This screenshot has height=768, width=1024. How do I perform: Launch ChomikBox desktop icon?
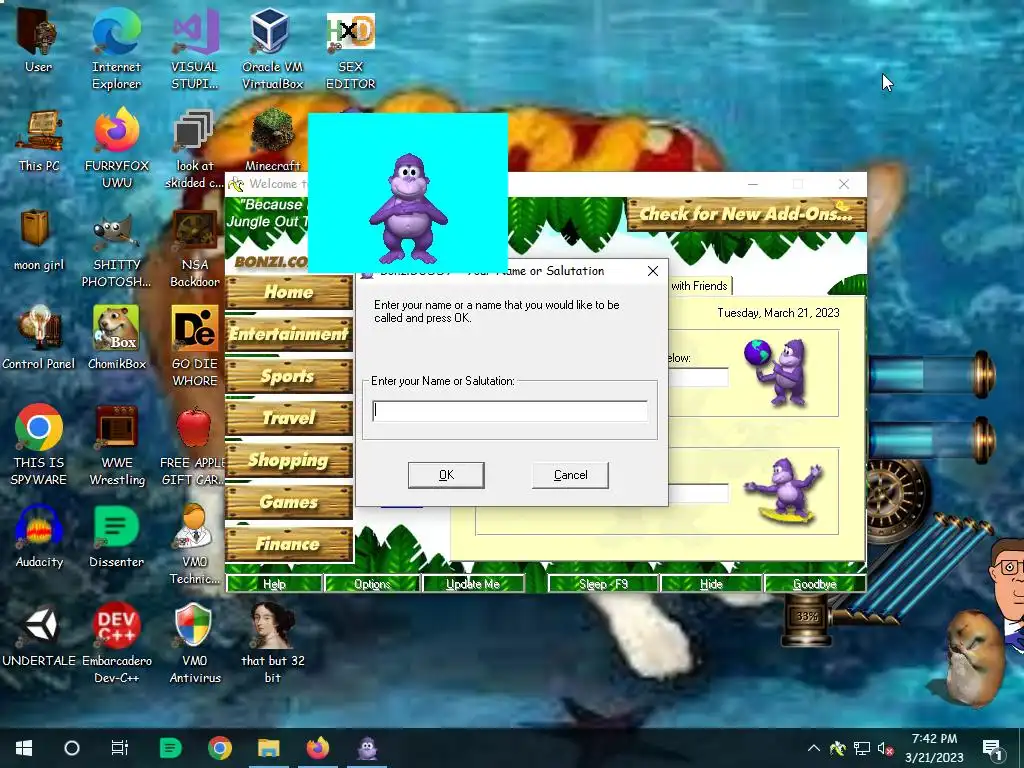coord(116,338)
